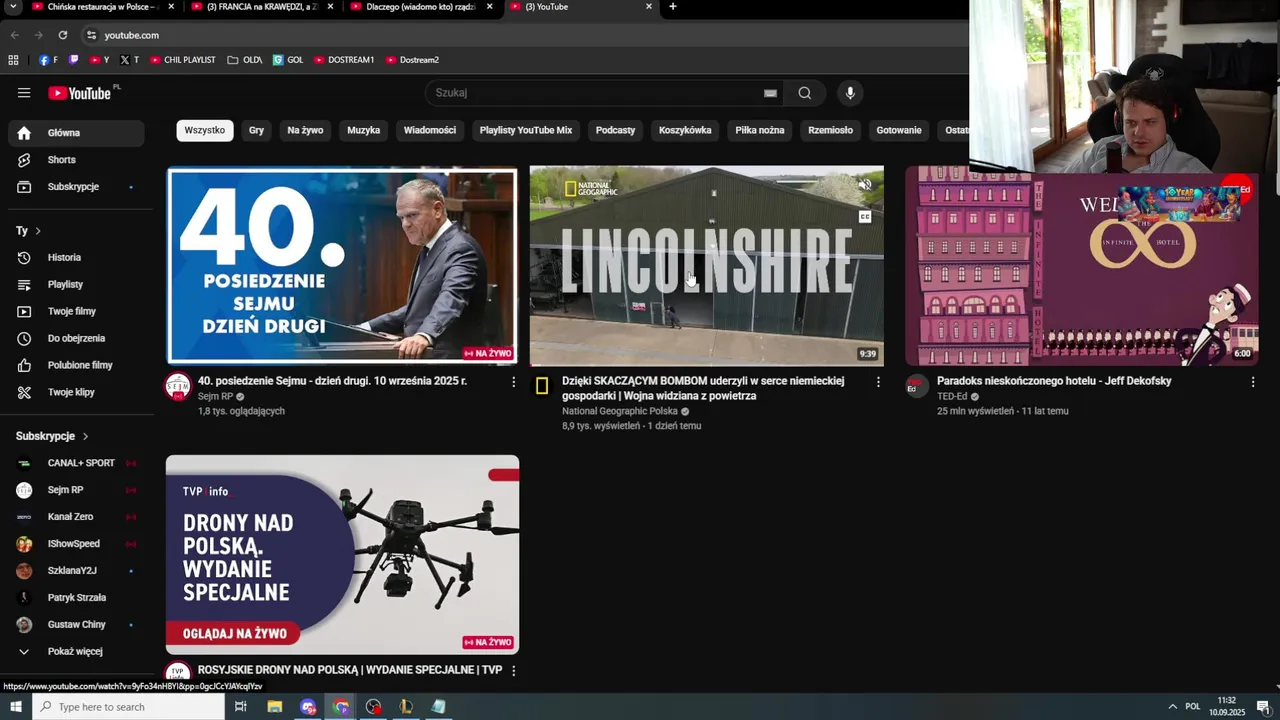Select the Koszykówka filter chip
The image size is (1280, 720).
tap(685, 130)
